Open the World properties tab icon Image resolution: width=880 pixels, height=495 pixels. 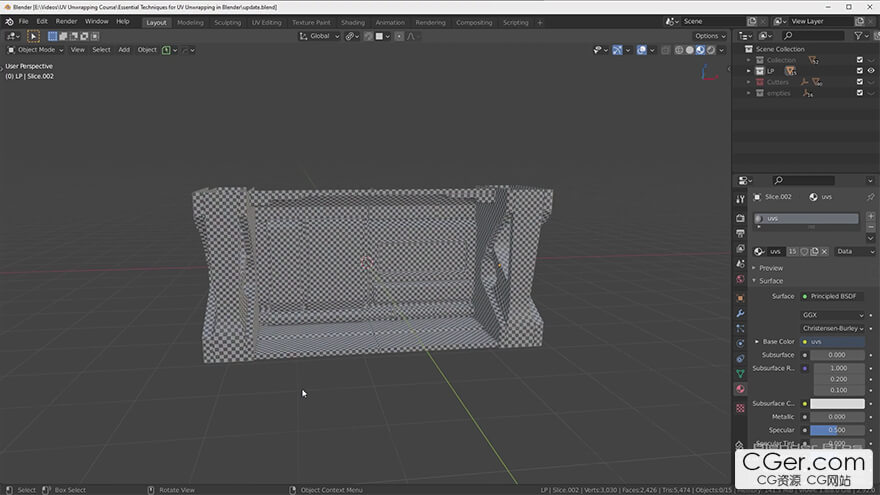click(740, 279)
